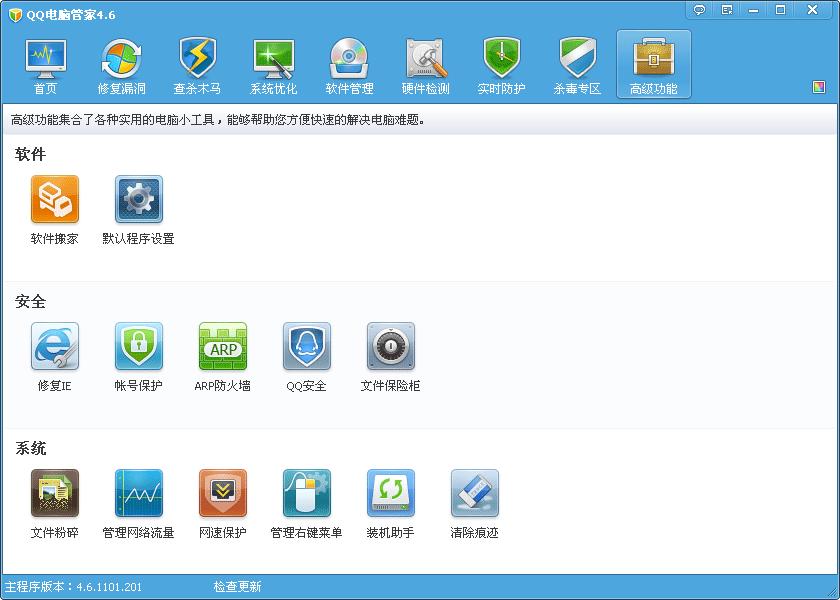The height and width of the screenshot is (600, 840).
Task: Launch the 修复IE tool
Action: tap(54, 347)
